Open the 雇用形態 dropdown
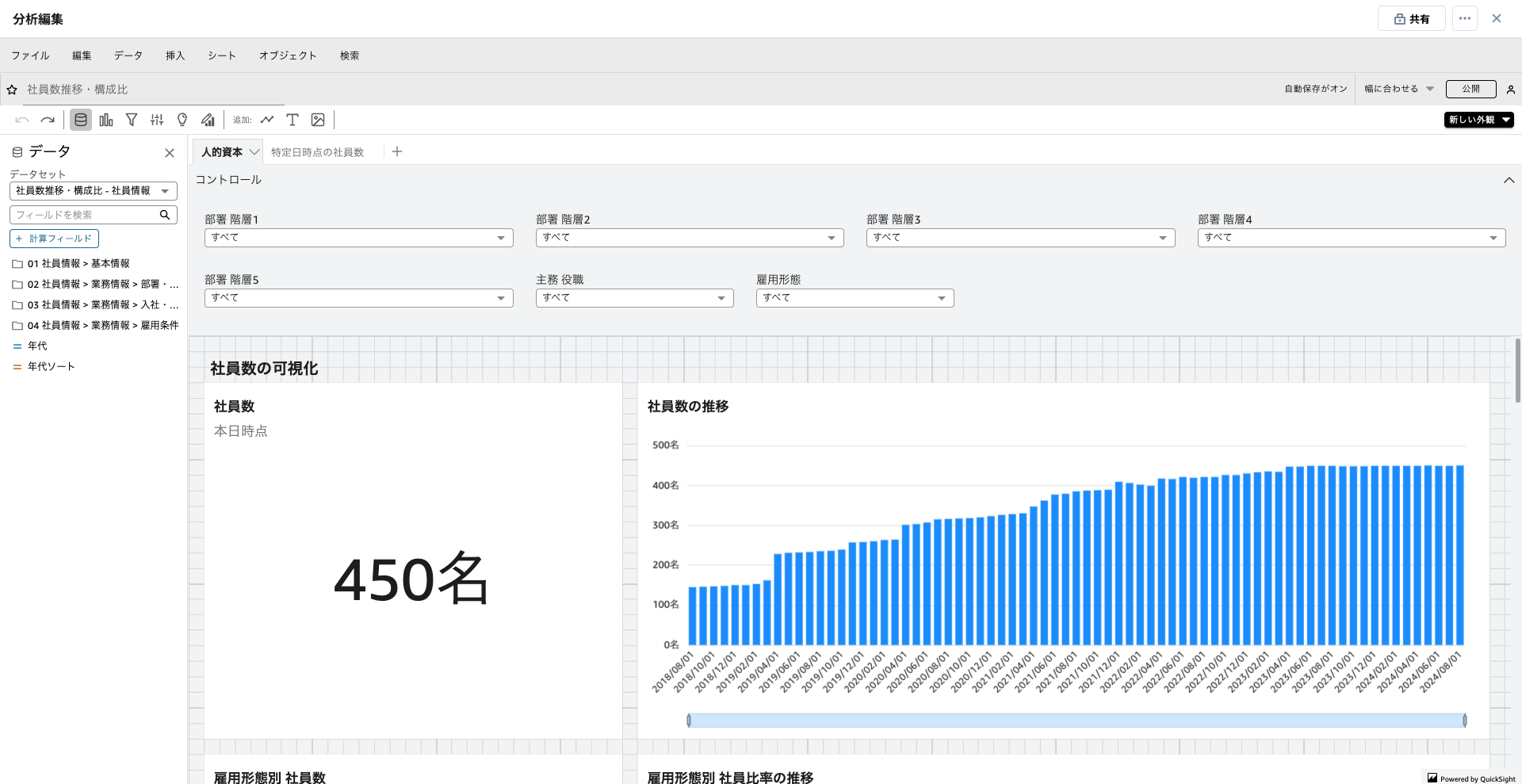 pos(855,298)
